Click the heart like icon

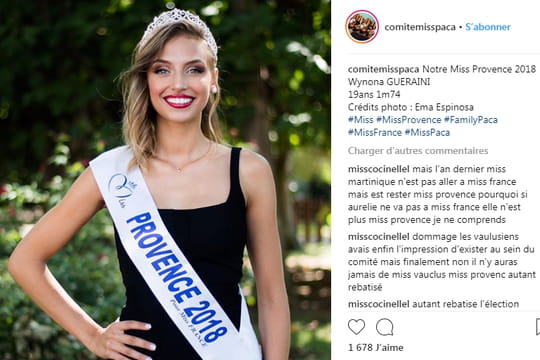356,327
